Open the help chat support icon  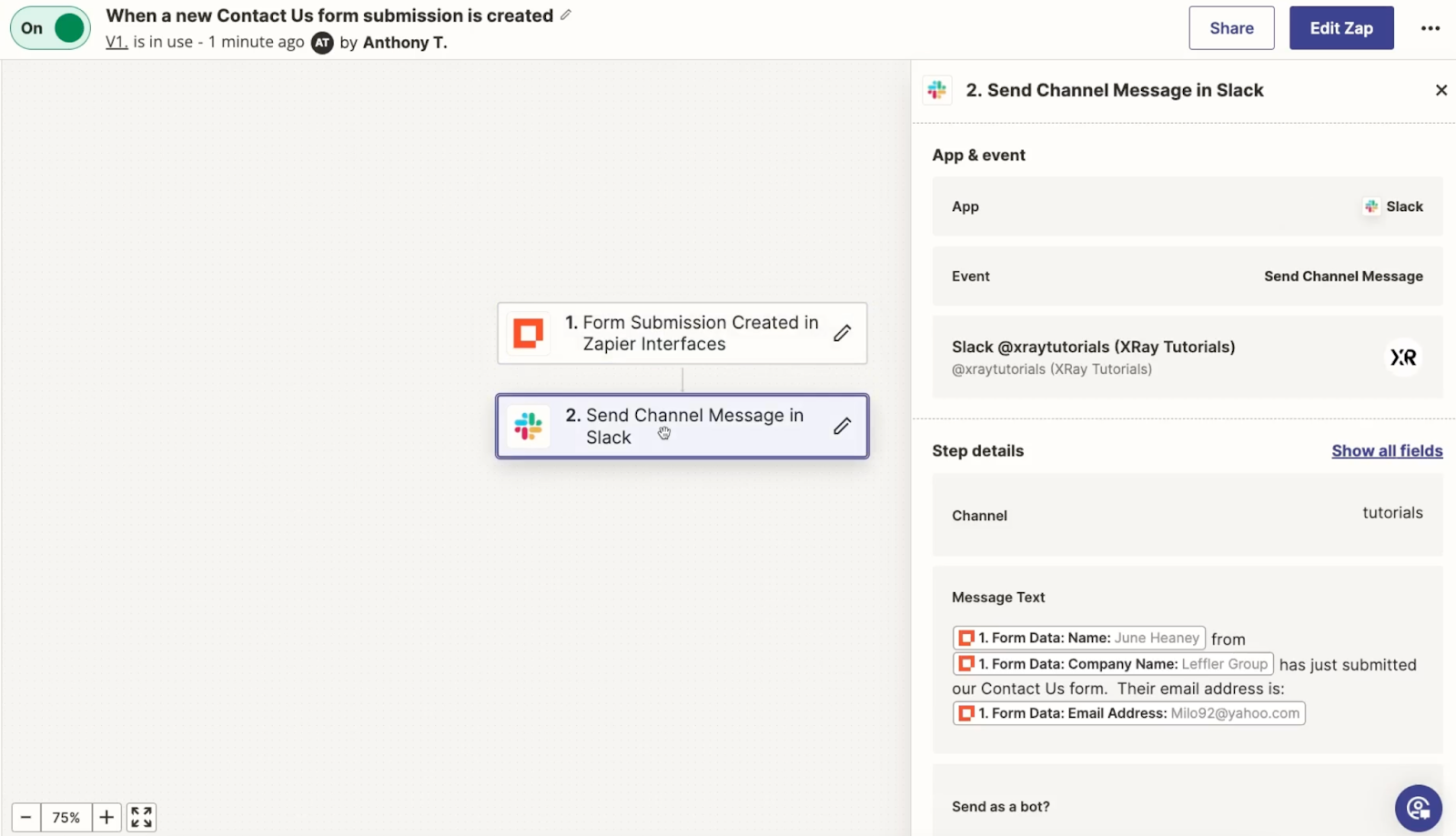tap(1419, 808)
